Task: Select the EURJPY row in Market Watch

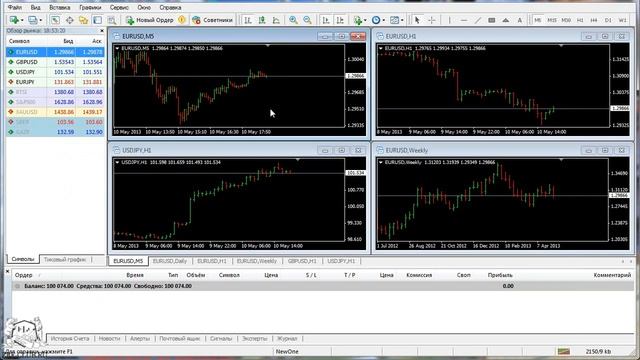Action: pos(55,82)
